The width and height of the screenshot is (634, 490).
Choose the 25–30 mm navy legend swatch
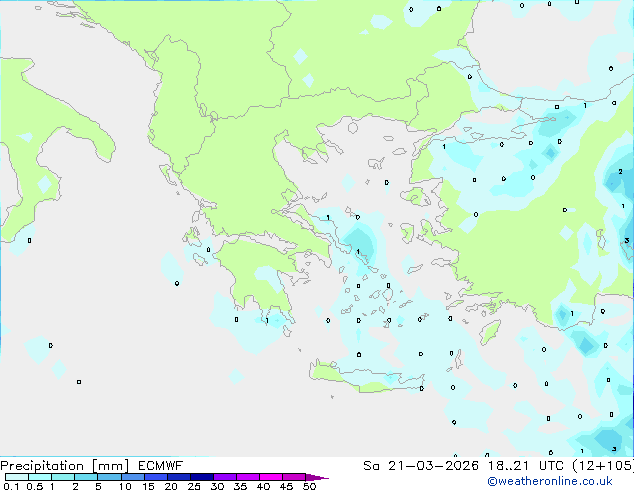pyautogui.click(x=201, y=477)
